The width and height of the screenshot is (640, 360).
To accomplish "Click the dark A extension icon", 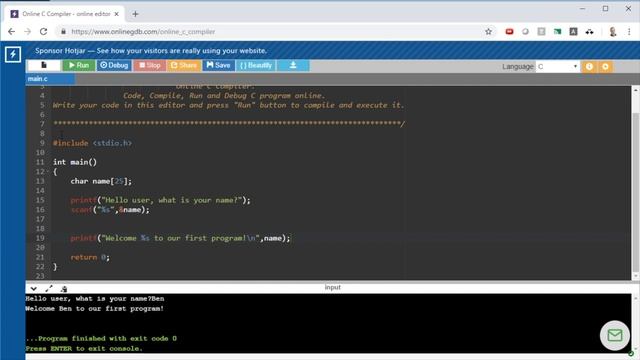I will [x=573, y=31].
